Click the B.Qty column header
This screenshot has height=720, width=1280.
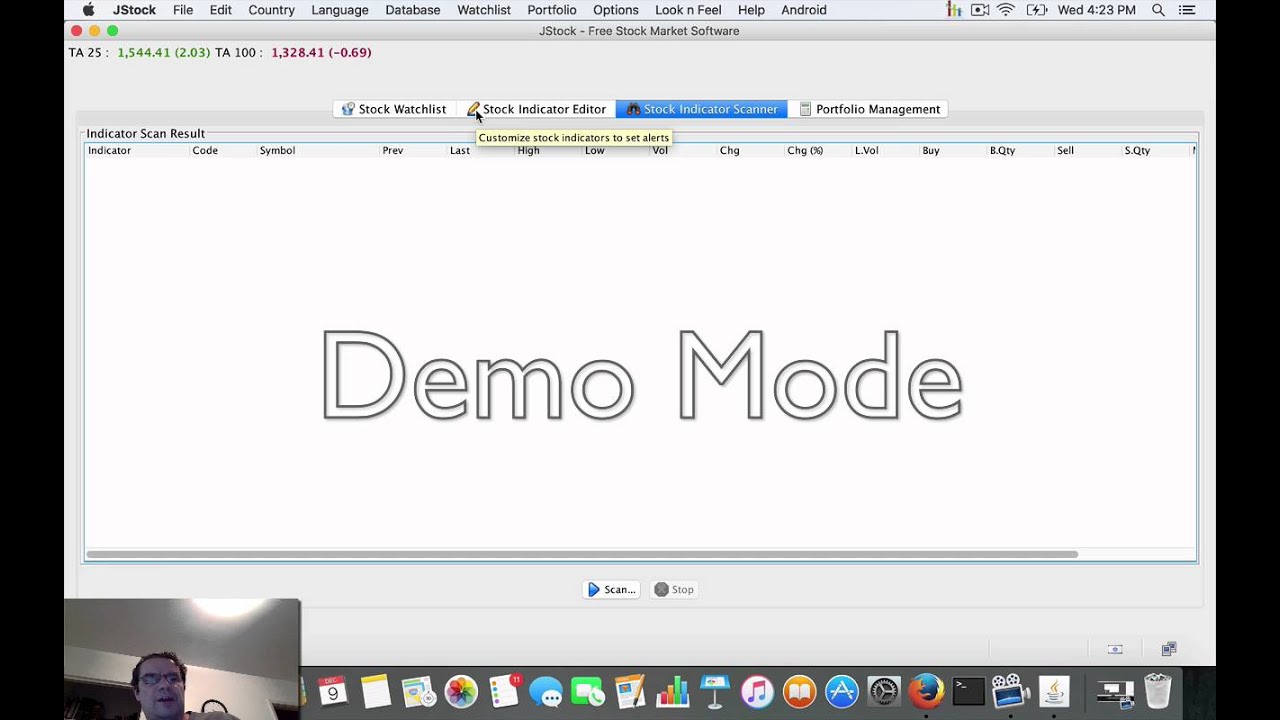[x=1020, y=150]
